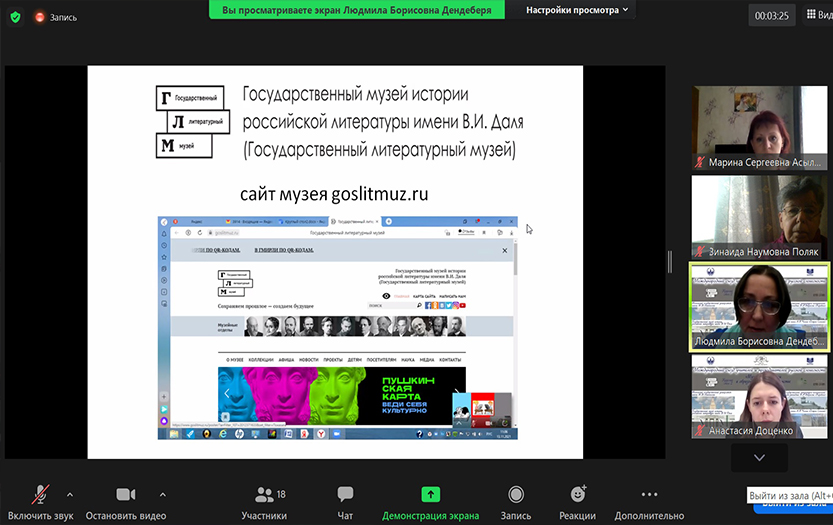
Task: Open the Участники participants panel
Action: click(x=264, y=501)
